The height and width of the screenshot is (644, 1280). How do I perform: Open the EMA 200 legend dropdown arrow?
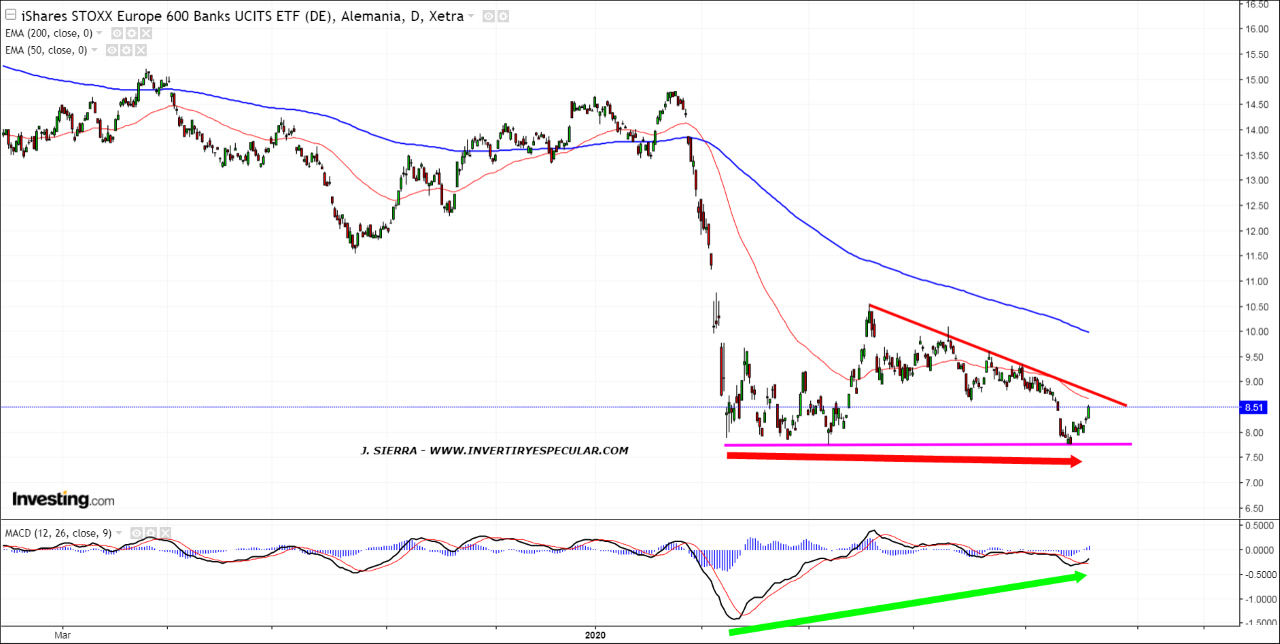pos(99,33)
